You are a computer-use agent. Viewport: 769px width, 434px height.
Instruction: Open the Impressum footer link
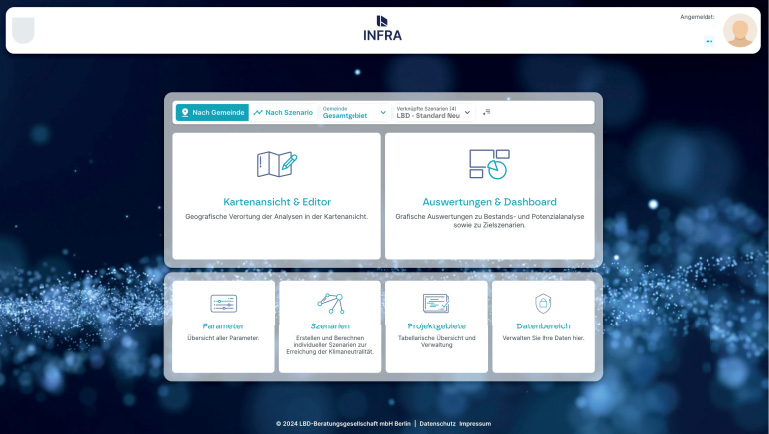click(x=475, y=424)
